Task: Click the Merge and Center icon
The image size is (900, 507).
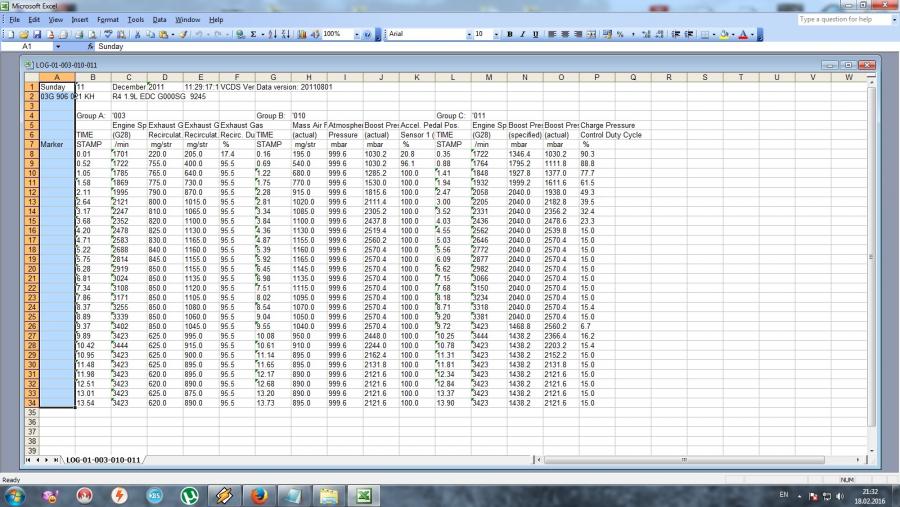Action: point(593,34)
